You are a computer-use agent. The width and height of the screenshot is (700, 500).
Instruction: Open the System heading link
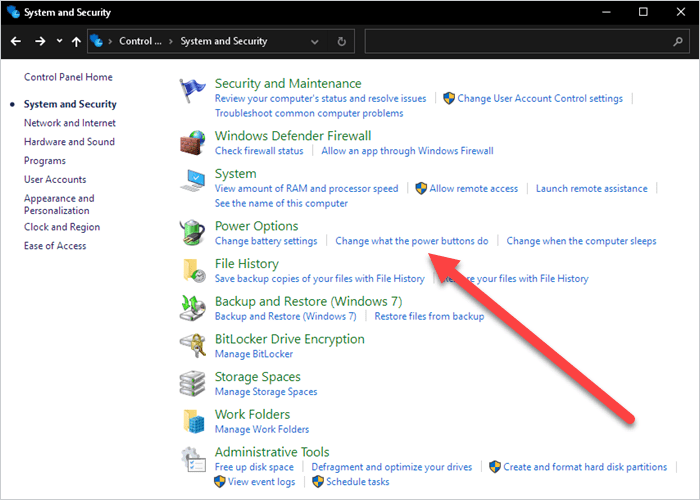[235, 174]
